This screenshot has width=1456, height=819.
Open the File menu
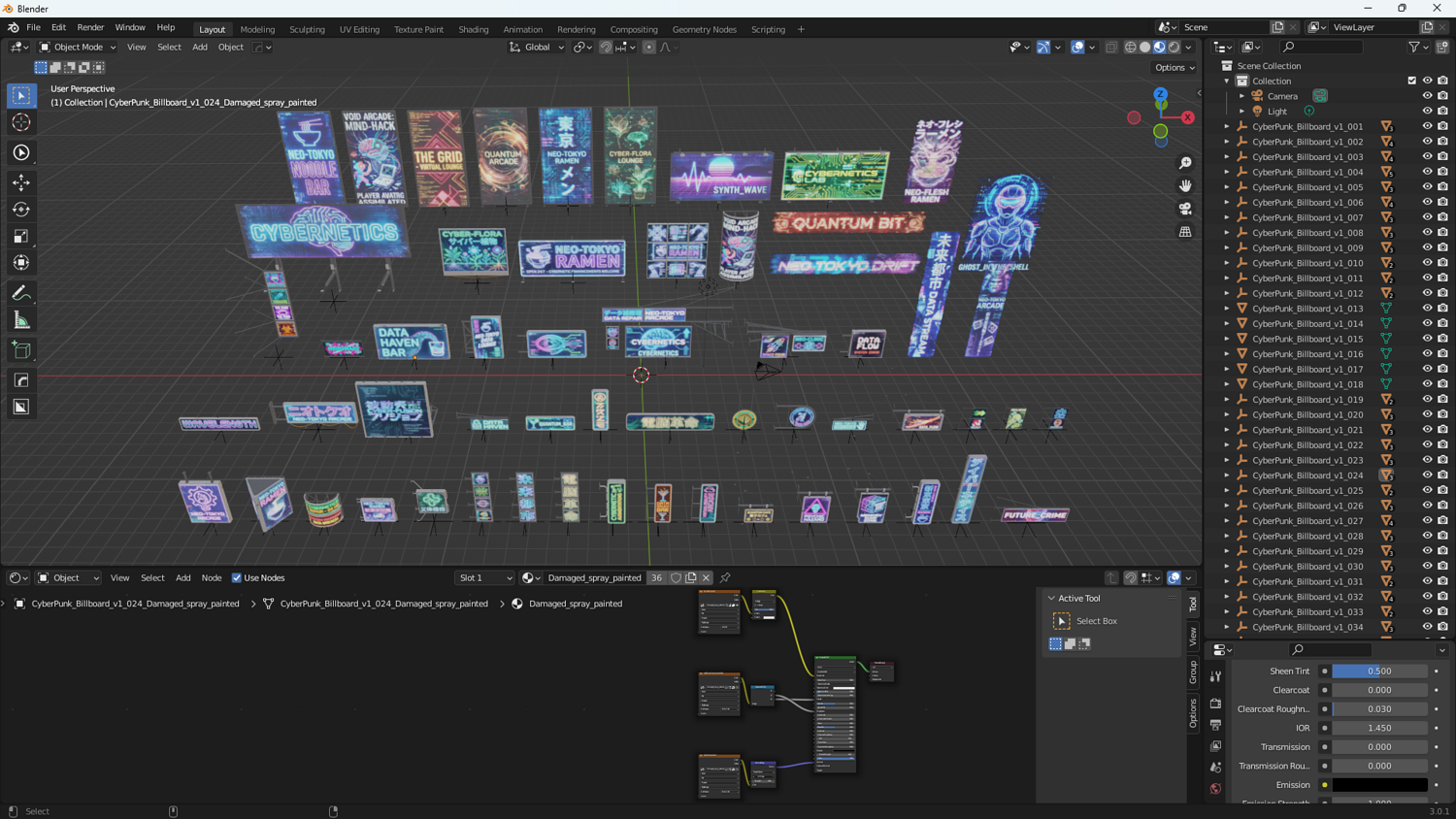pyautogui.click(x=33, y=28)
